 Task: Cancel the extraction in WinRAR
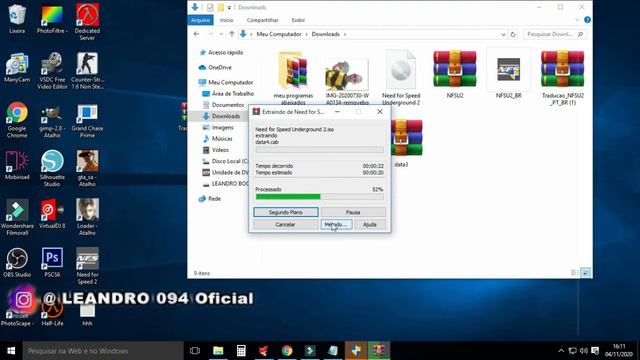click(285, 224)
